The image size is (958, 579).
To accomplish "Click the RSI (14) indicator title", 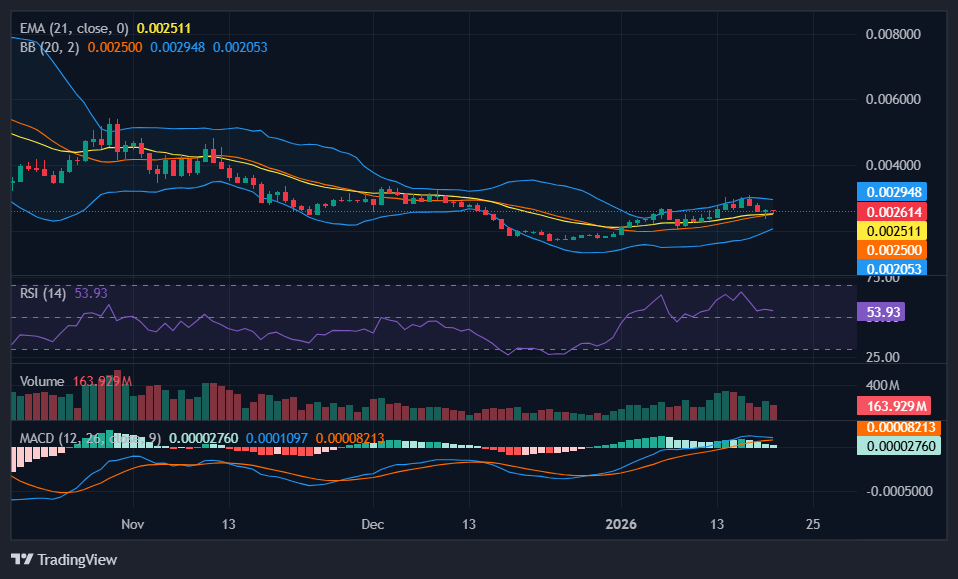I will [x=43, y=293].
